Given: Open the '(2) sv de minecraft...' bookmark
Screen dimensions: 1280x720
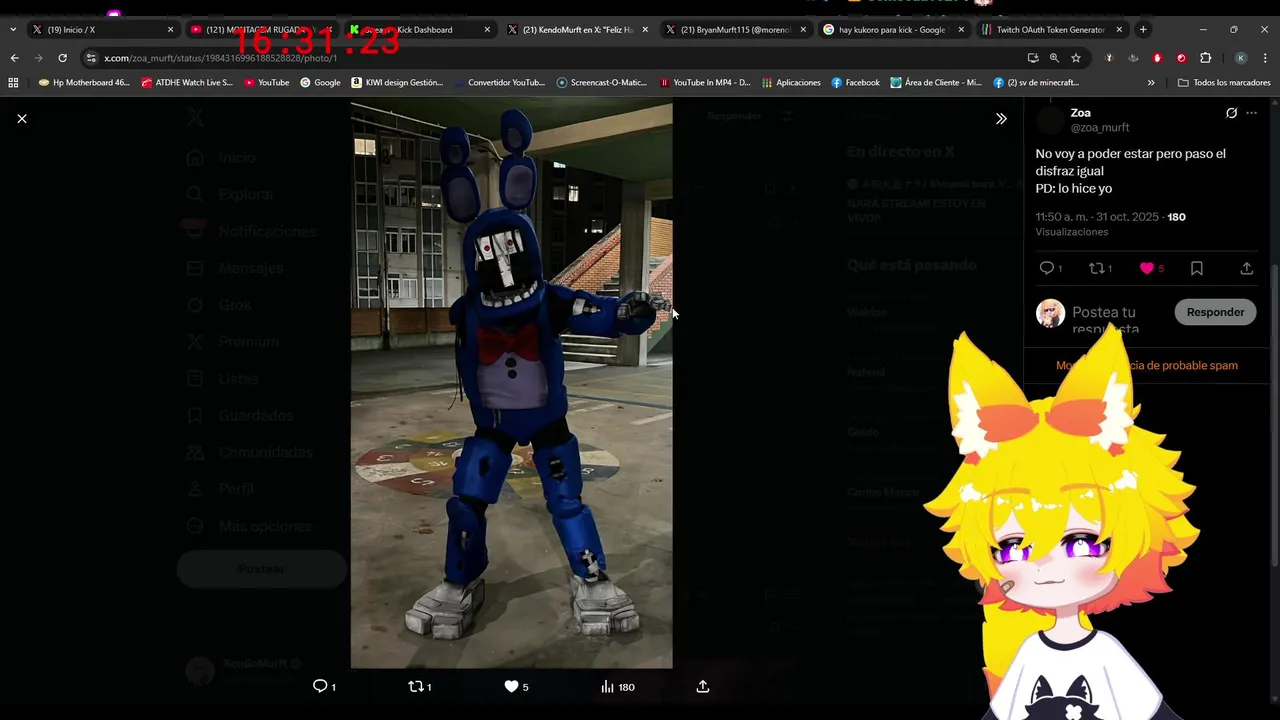Looking at the screenshot, I should click(1036, 83).
